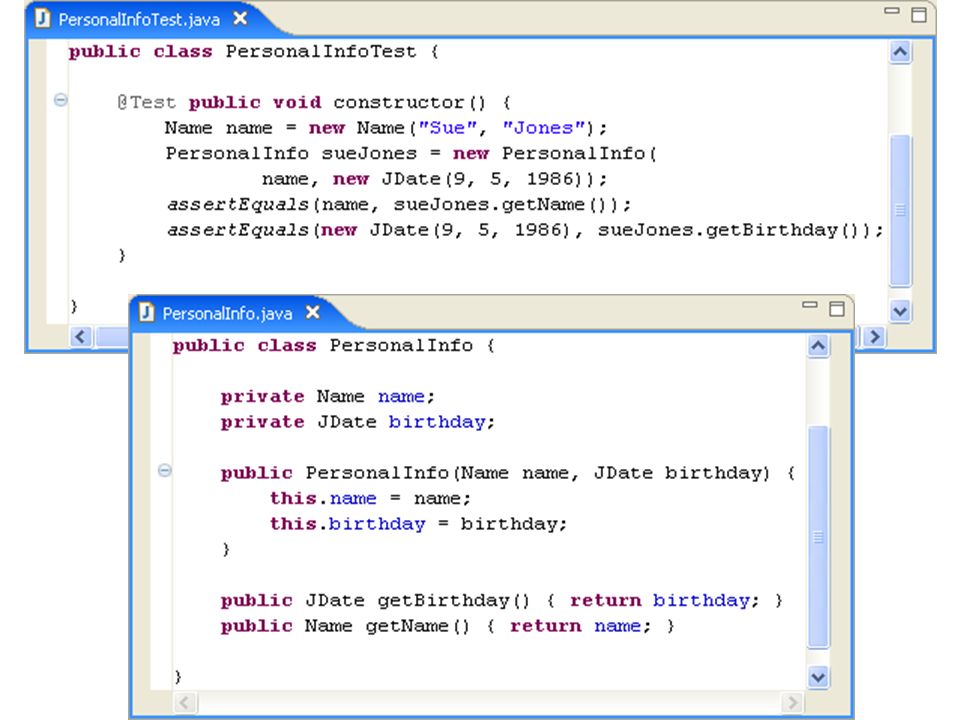This screenshot has width=960, height=720.
Task: Click scroll-down arrow in PersonalInfo editor
Action: click(819, 677)
